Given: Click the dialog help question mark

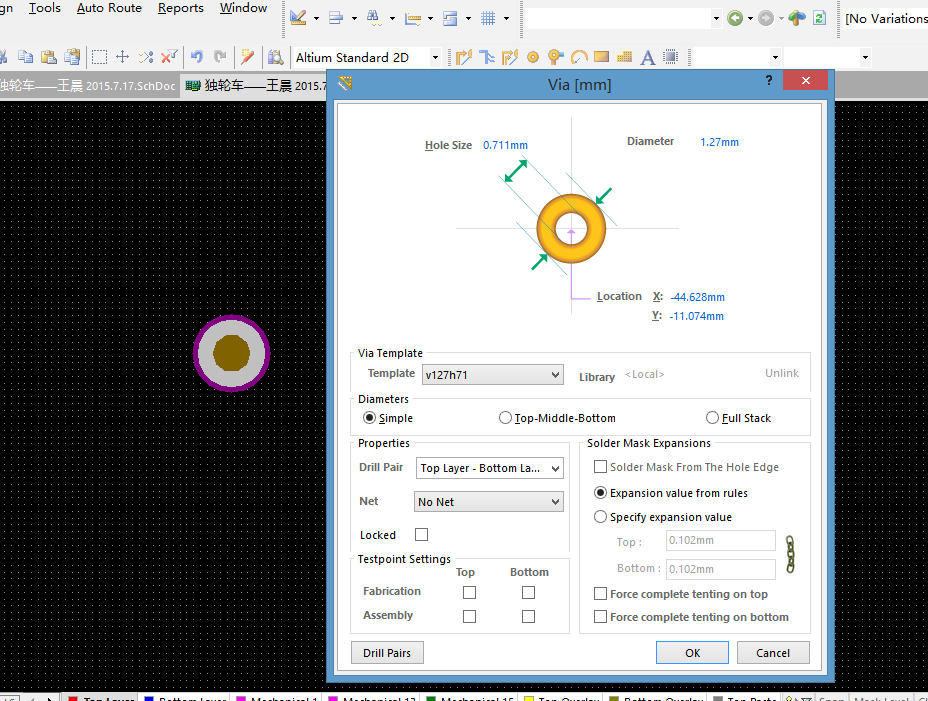Looking at the screenshot, I should pyautogui.click(x=768, y=80).
